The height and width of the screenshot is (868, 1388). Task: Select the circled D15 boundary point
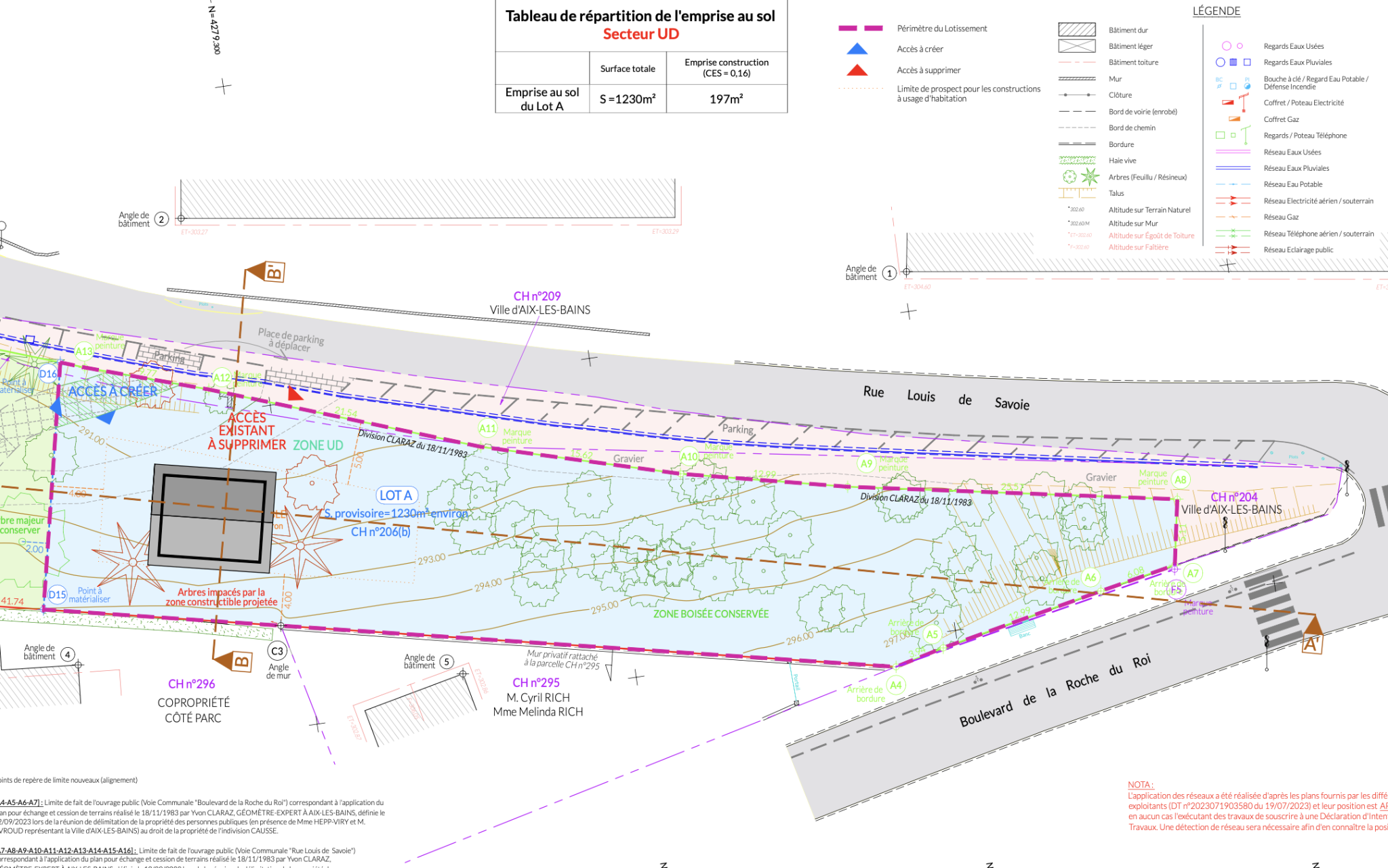[58, 594]
